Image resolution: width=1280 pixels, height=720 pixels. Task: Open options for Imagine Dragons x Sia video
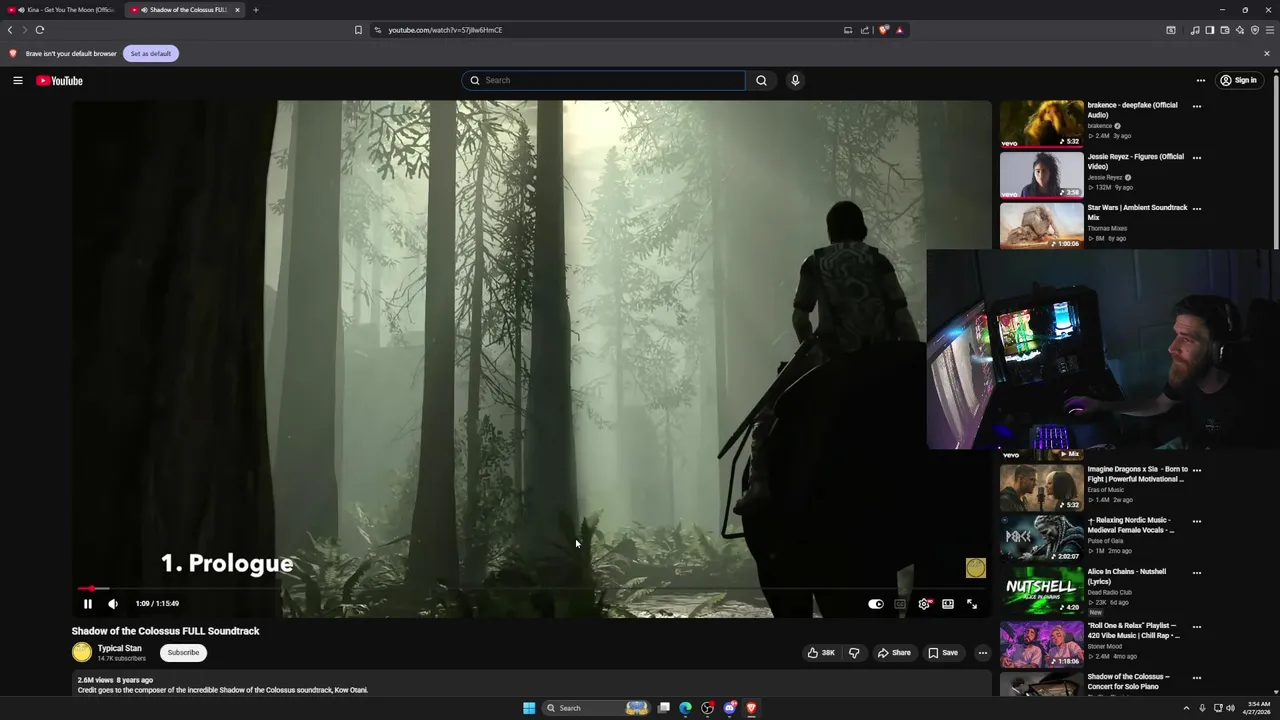(1197, 470)
